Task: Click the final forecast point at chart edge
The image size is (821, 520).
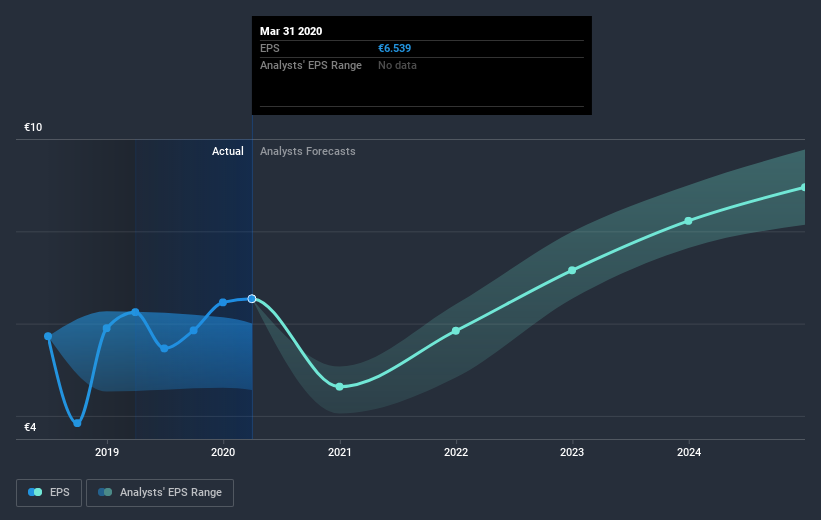Action: (x=804, y=187)
